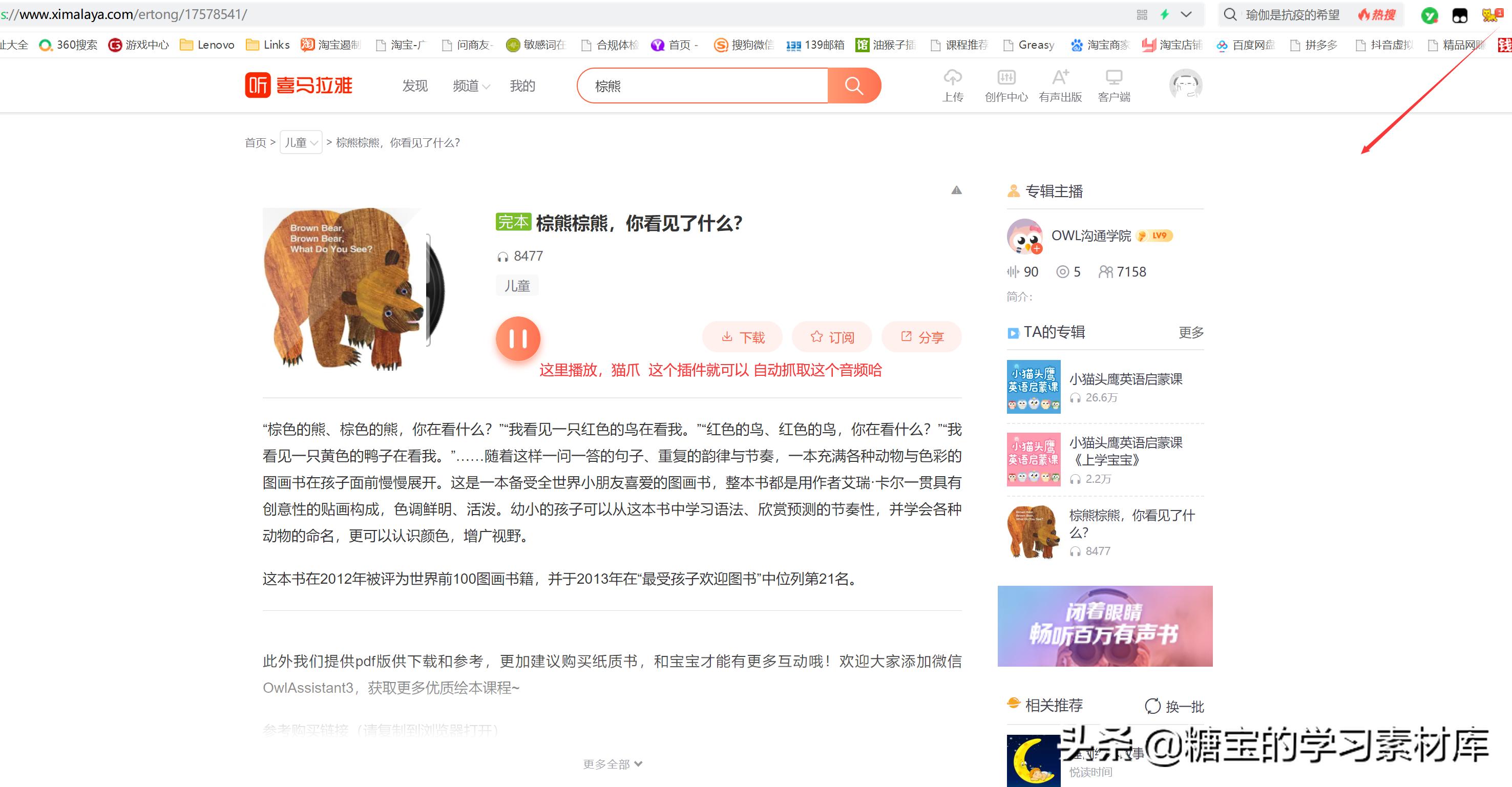Screen dimensions: 1512x787
Task: Expand the 频道 channels dropdown
Action: click(x=470, y=85)
